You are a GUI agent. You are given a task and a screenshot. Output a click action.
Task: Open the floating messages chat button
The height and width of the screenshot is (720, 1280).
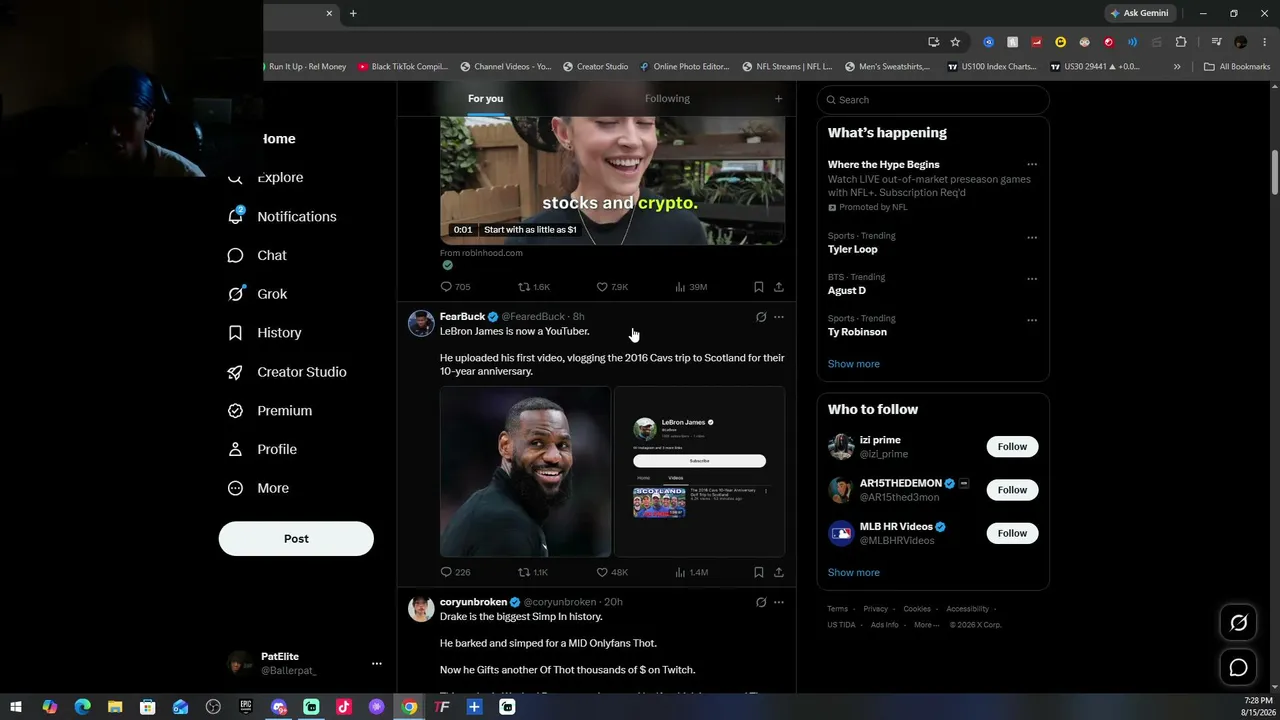click(x=1238, y=667)
